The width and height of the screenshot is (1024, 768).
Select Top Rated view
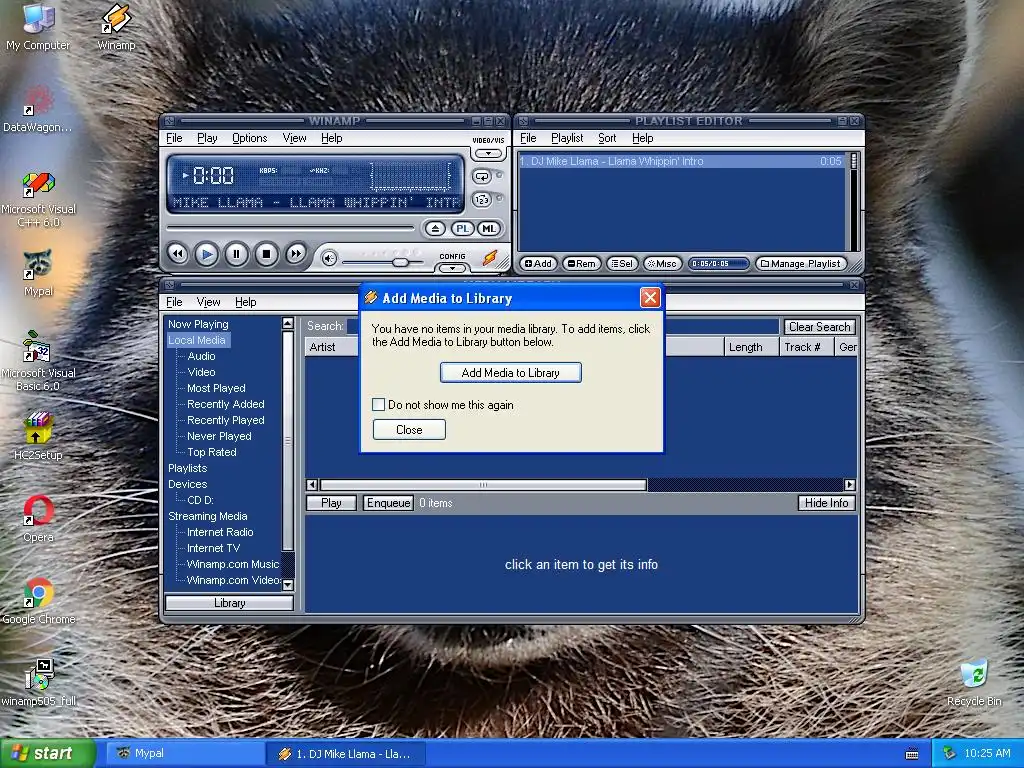click(212, 452)
